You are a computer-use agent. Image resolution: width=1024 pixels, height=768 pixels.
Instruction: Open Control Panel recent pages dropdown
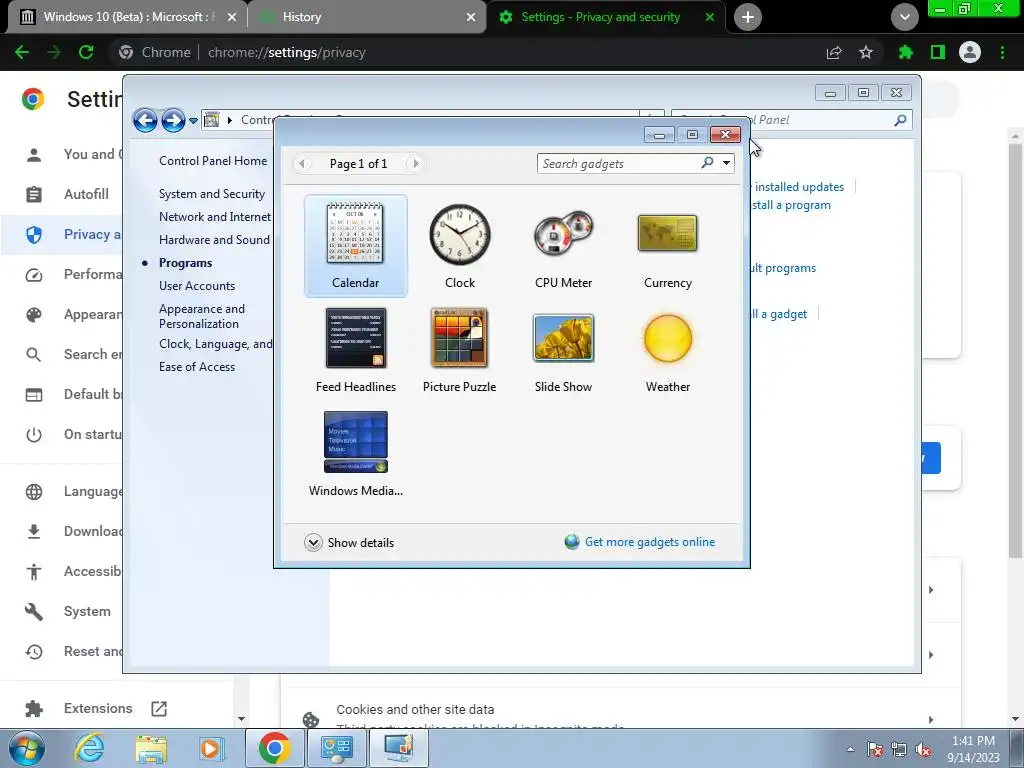click(x=193, y=121)
